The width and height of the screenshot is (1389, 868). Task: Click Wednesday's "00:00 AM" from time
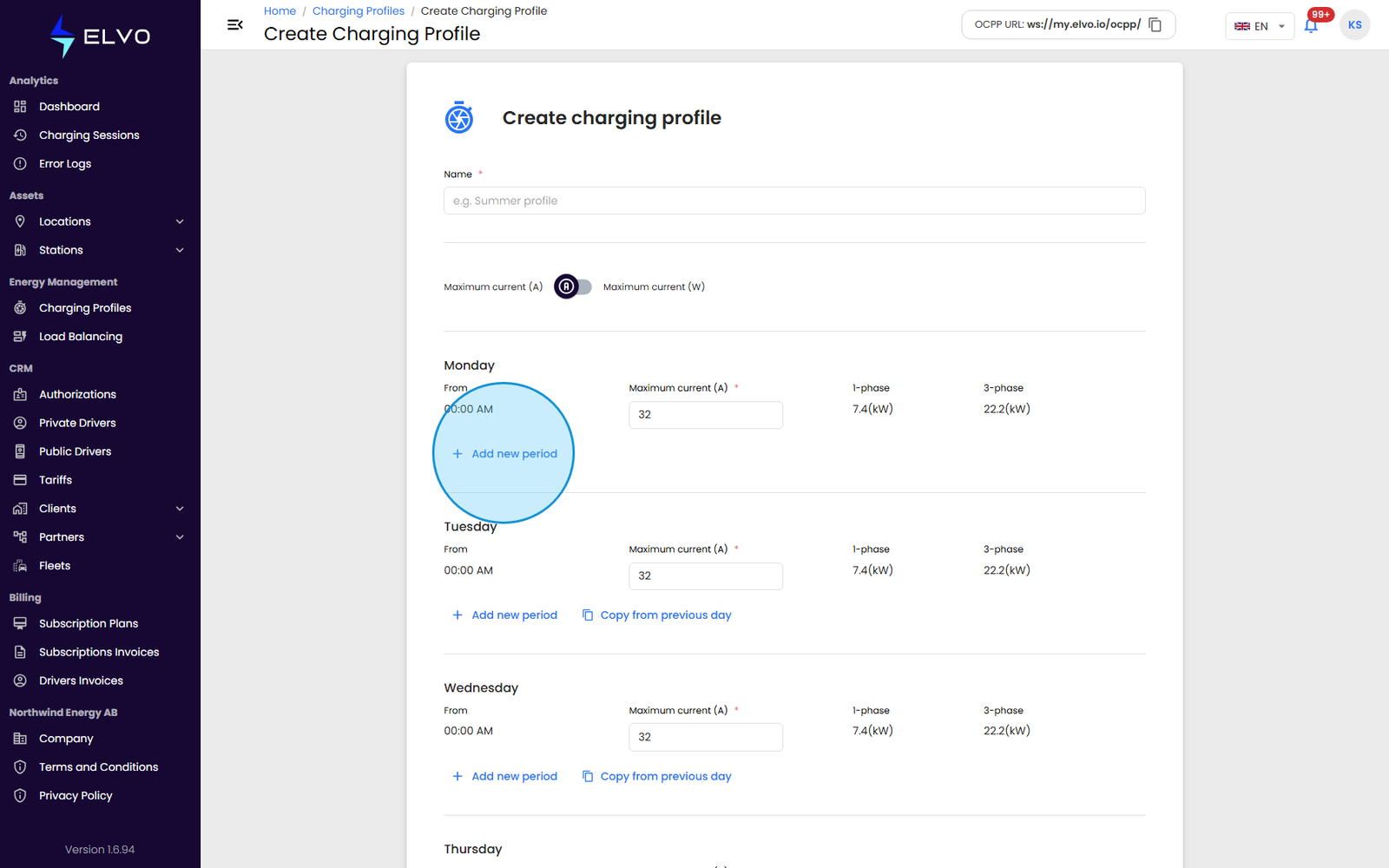click(x=469, y=731)
